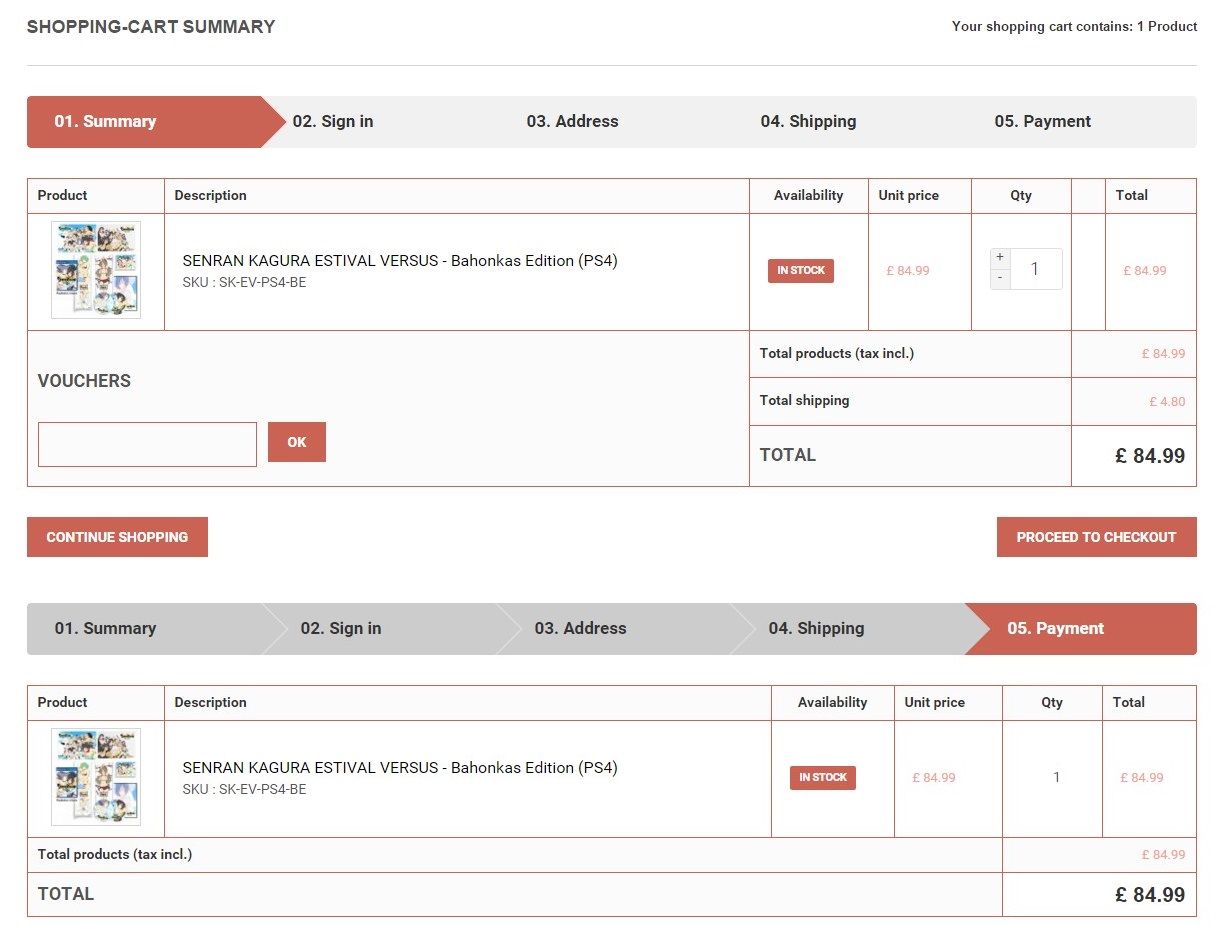Click 'Total products (tax incl.)' in upper table
Screen dimensions: 1217x925
[837, 354]
